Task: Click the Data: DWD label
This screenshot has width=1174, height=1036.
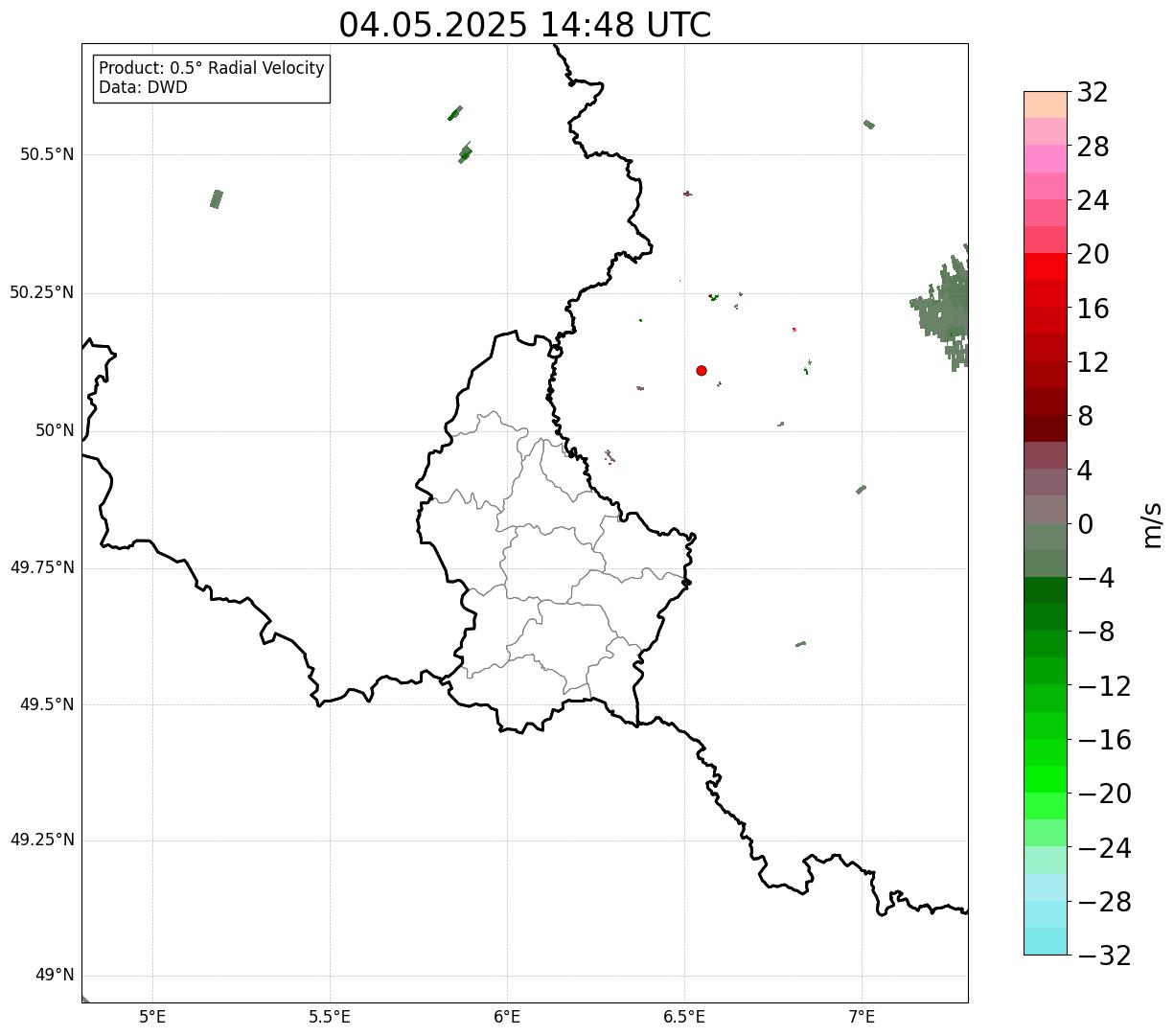Action: [x=144, y=88]
